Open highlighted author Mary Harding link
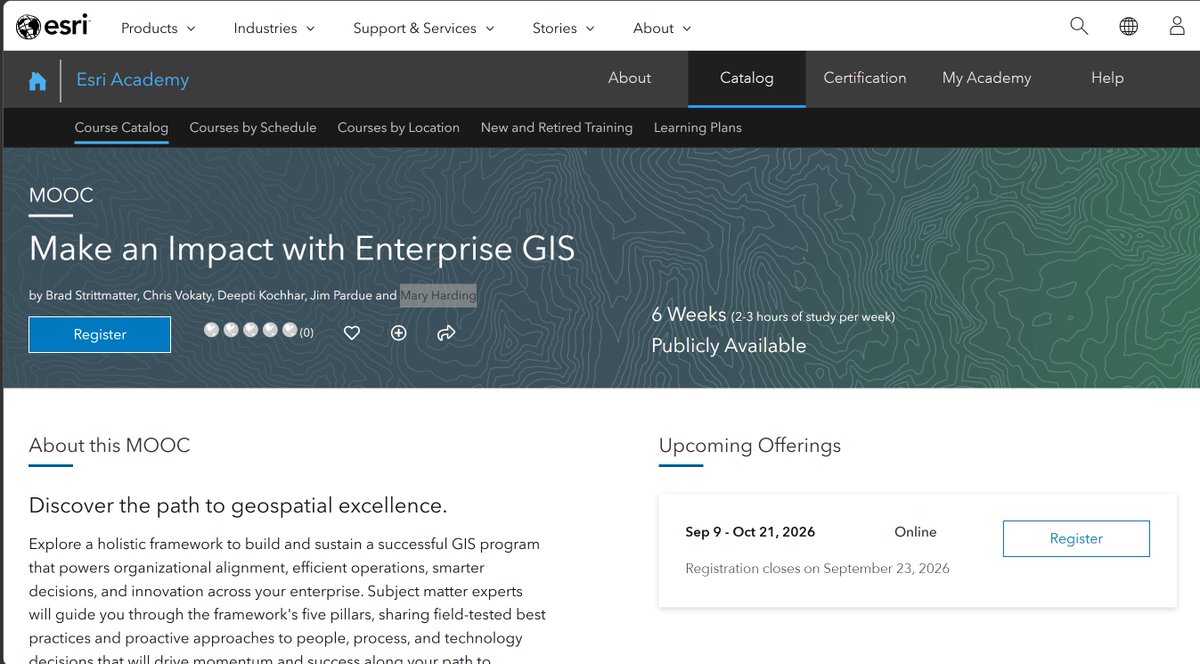 [x=438, y=295]
